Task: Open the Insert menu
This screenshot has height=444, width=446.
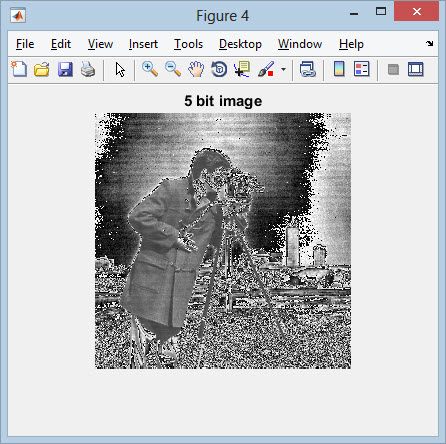Action: (x=143, y=44)
